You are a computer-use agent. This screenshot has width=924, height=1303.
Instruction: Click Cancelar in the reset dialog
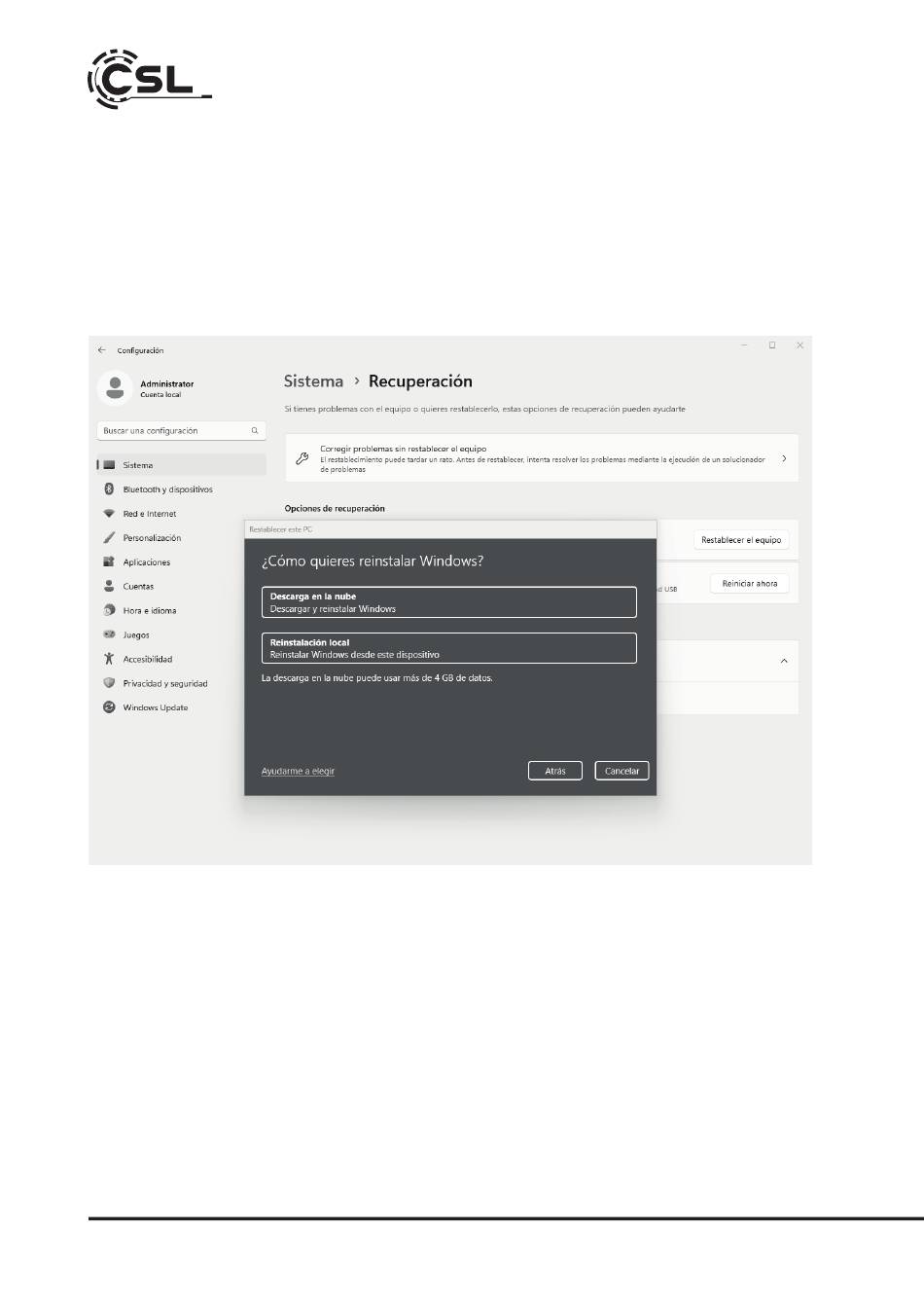[622, 771]
